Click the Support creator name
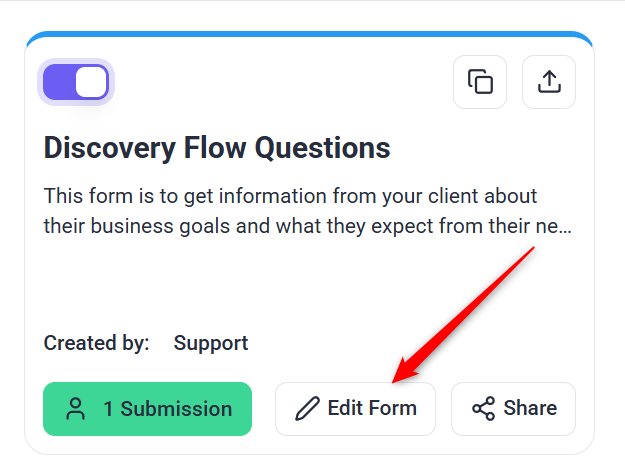Viewport: 625px width, 473px height. pyautogui.click(x=211, y=343)
